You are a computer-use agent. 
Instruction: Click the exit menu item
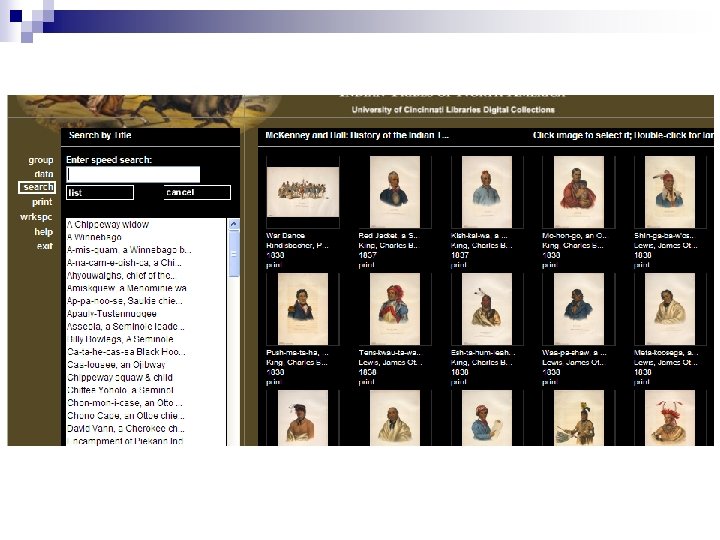pyautogui.click(x=45, y=246)
